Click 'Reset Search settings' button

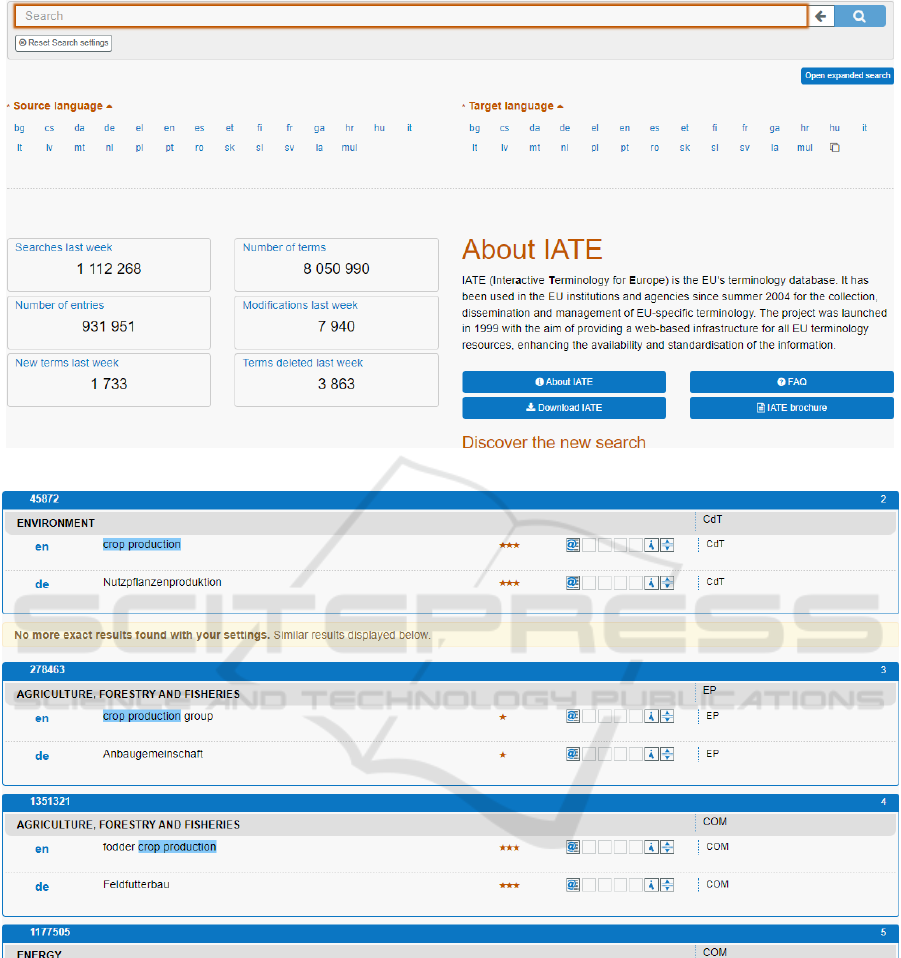(x=63, y=43)
